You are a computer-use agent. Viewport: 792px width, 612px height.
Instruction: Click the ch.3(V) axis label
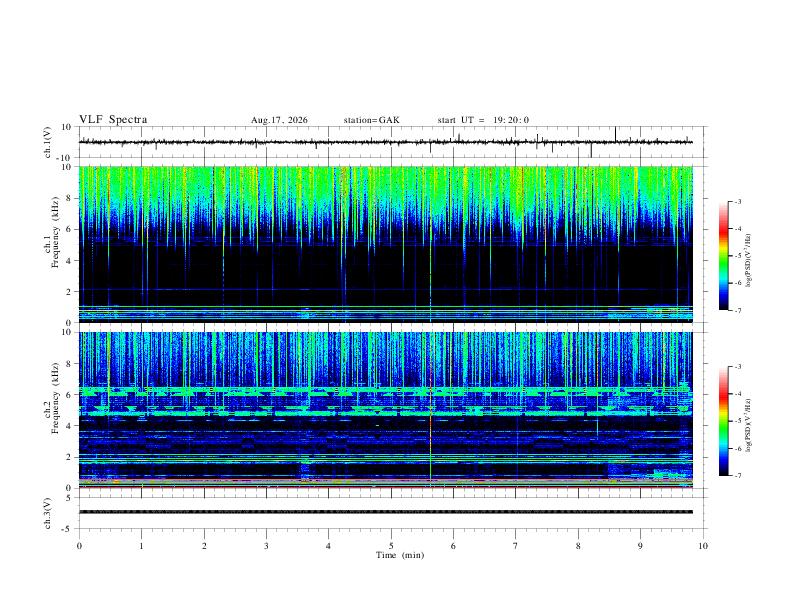(x=47, y=513)
